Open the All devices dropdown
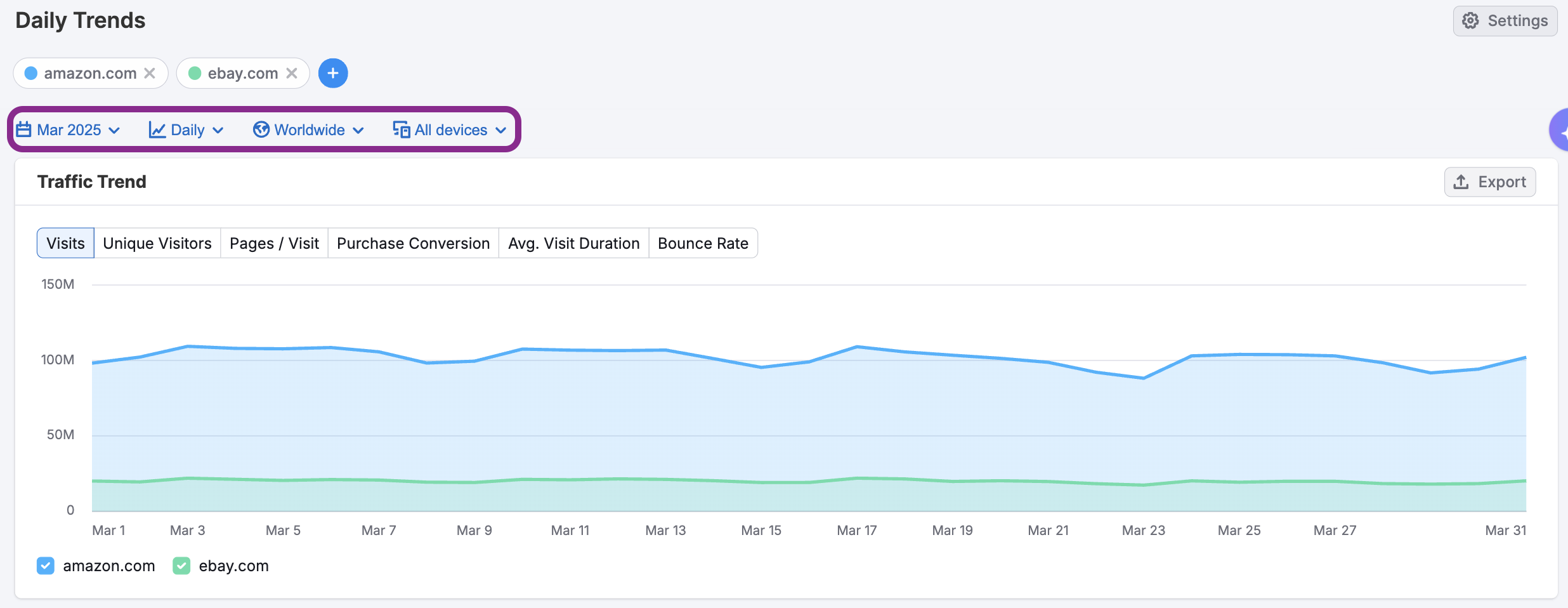 pyautogui.click(x=450, y=130)
